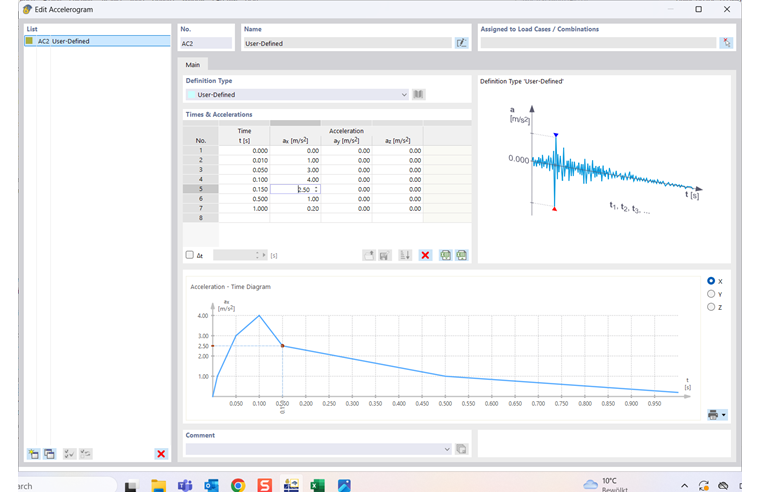760x492 pixels.
Task: Select the X direction radio button
Action: (x=711, y=281)
